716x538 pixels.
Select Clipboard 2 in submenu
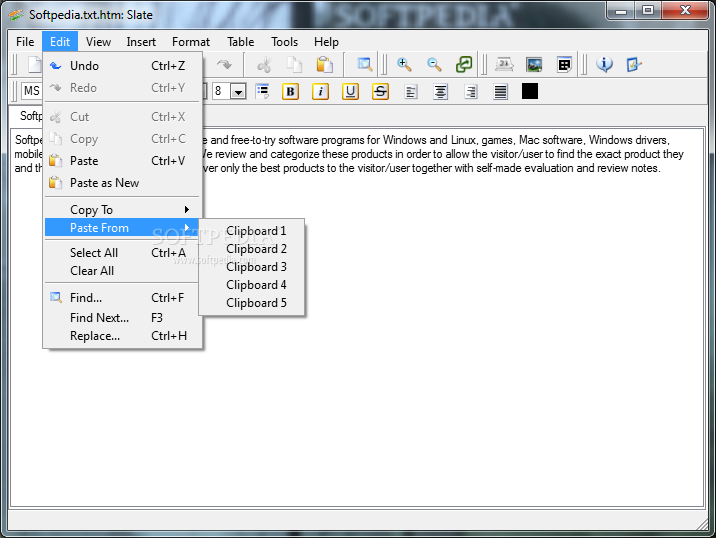click(x=252, y=249)
